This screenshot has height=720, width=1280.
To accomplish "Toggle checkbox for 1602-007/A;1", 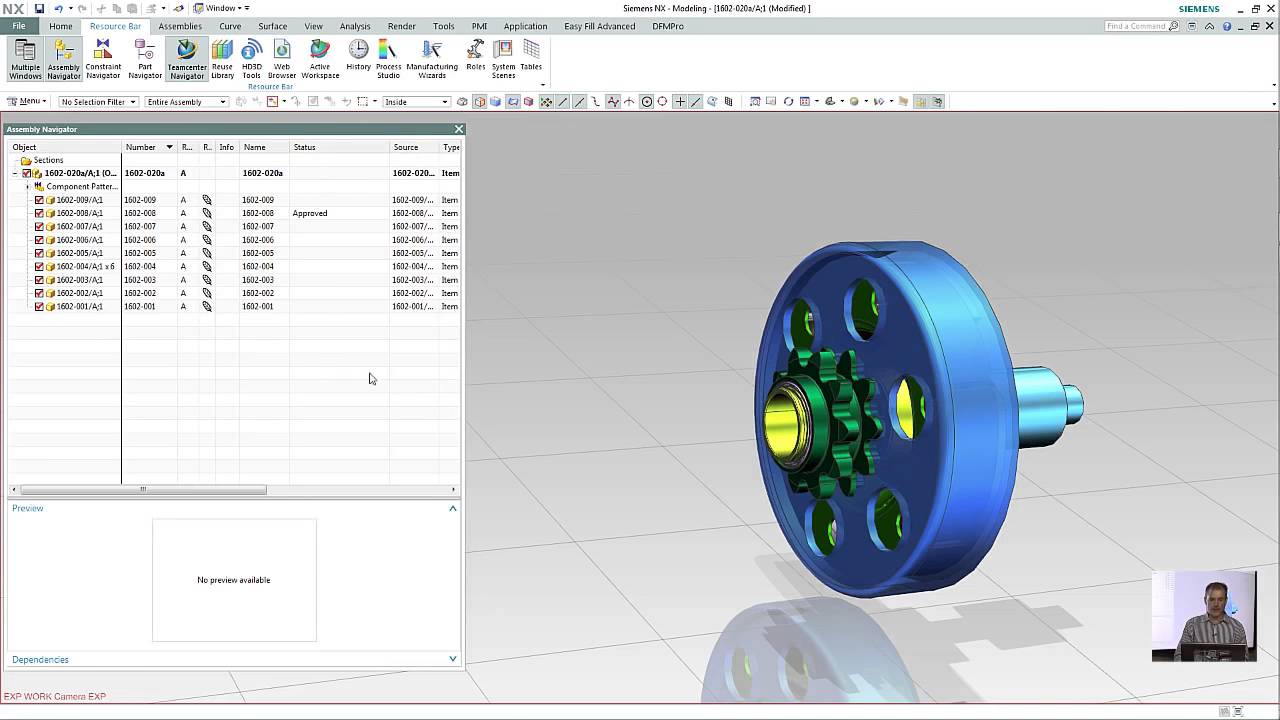I will click(x=39, y=226).
